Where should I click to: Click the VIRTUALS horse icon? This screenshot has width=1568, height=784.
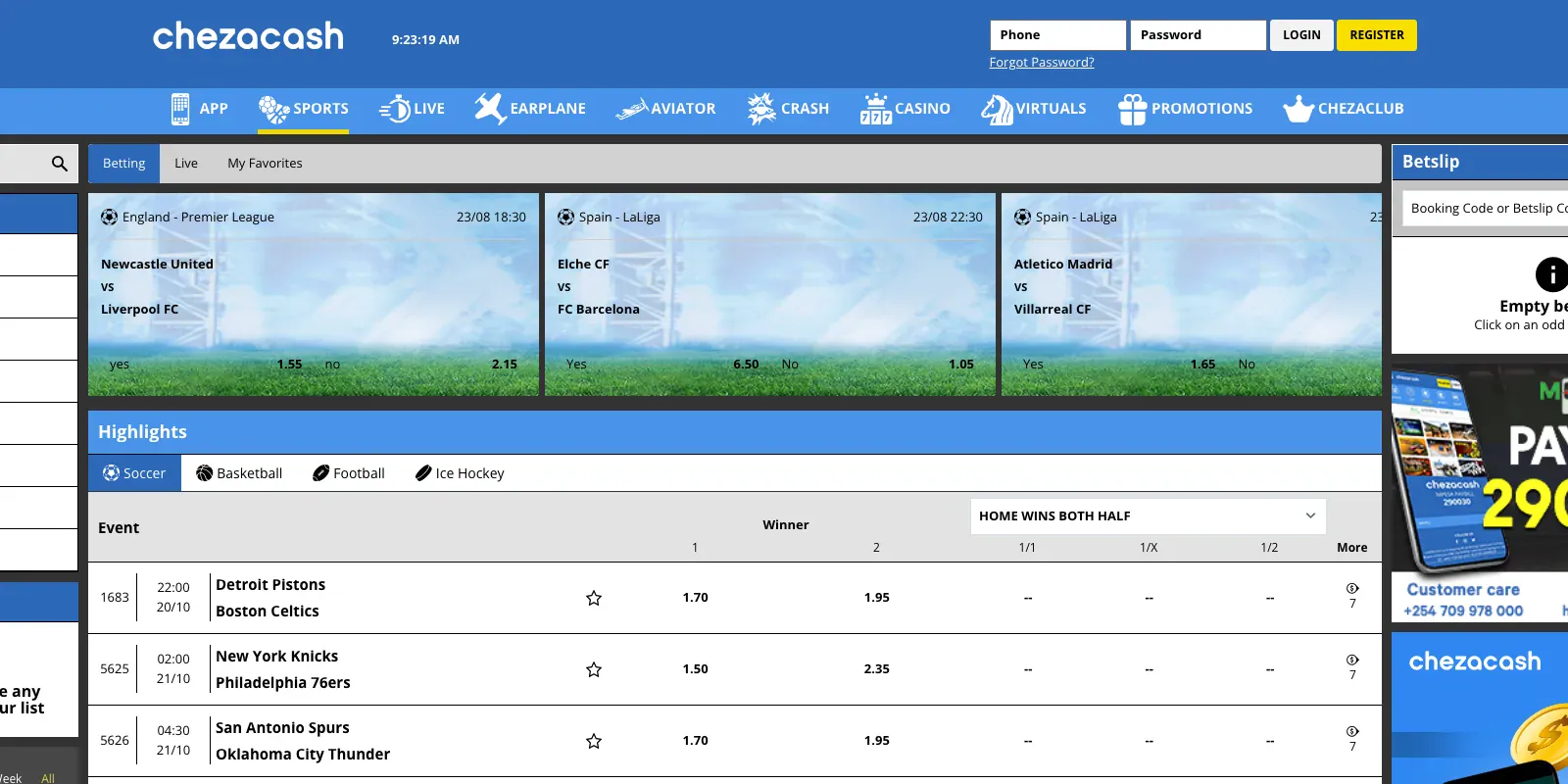tap(997, 109)
